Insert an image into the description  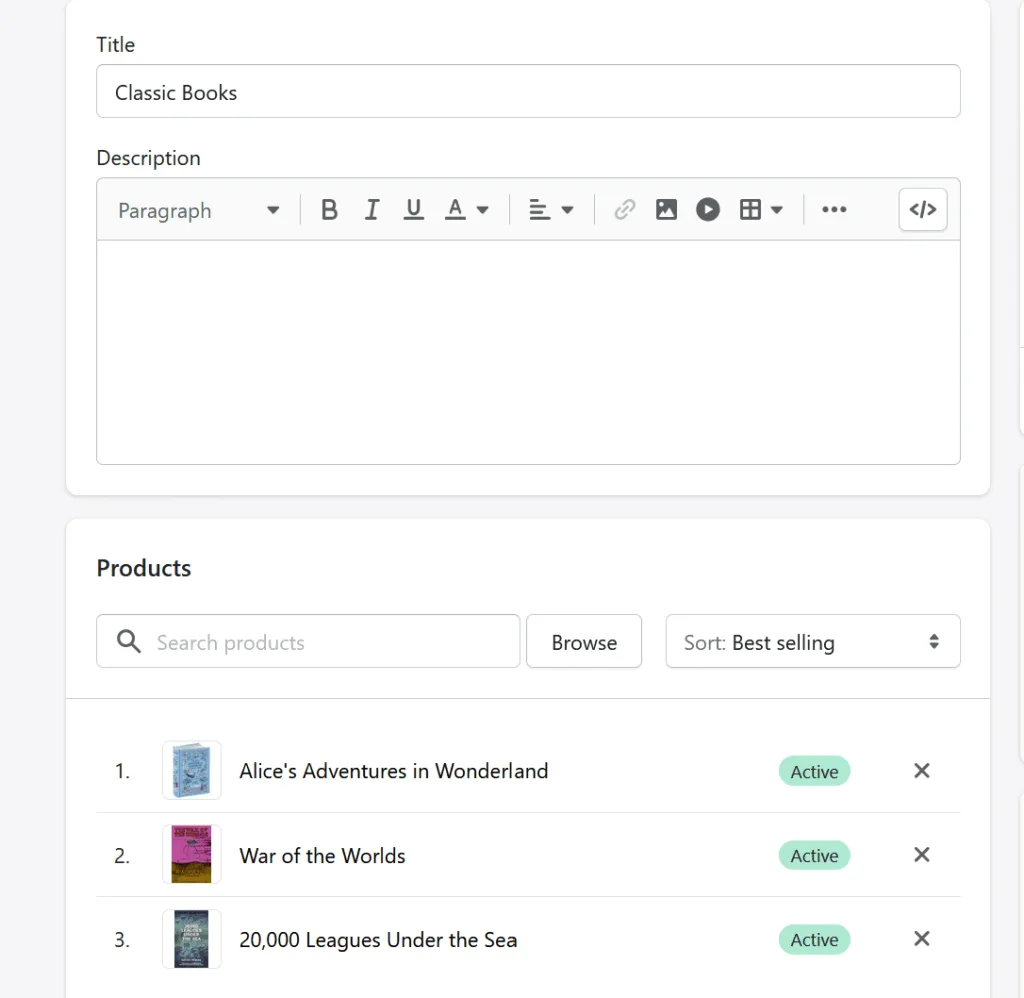tap(666, 210)
